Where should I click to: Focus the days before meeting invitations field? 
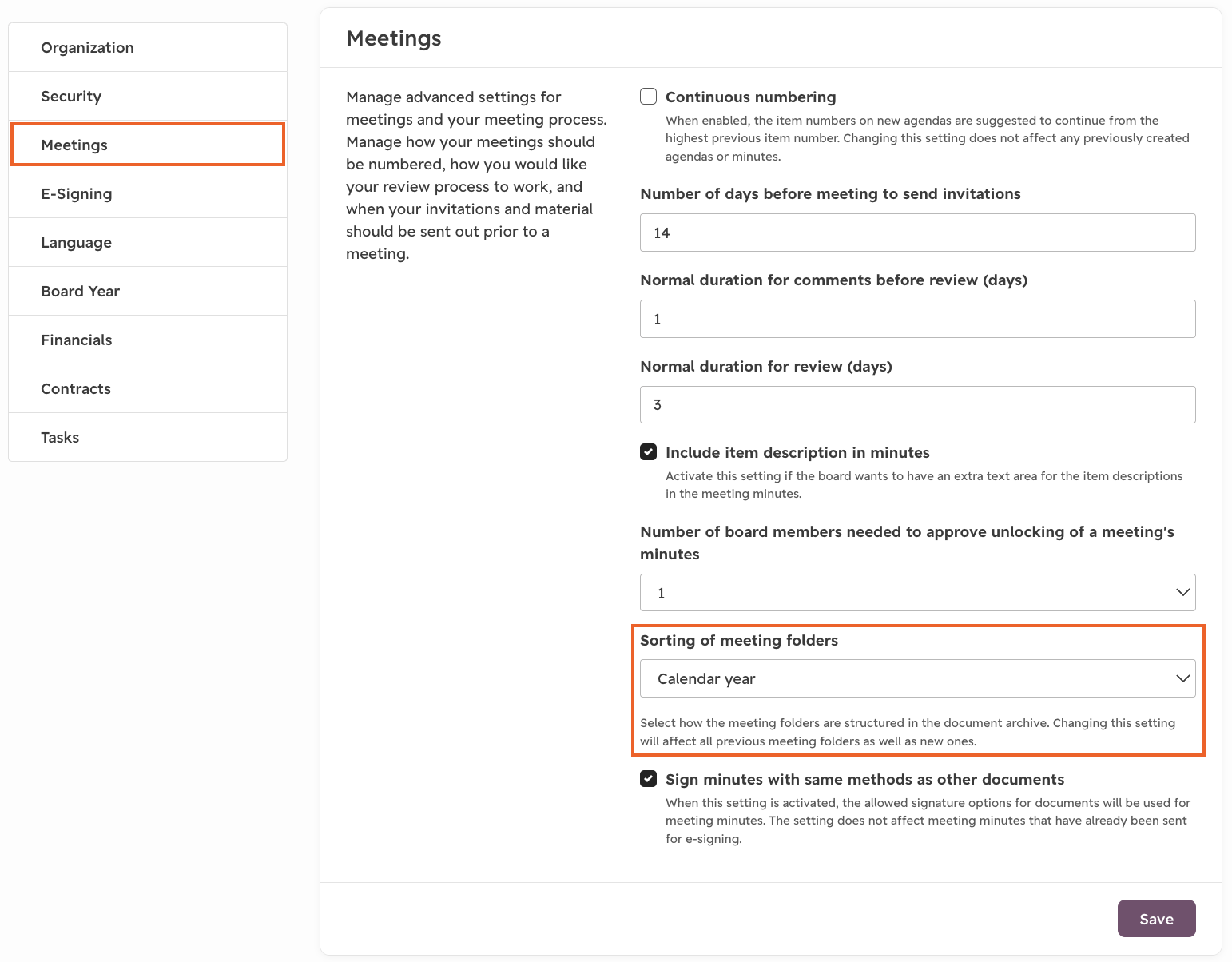click(x=918, y=233)
